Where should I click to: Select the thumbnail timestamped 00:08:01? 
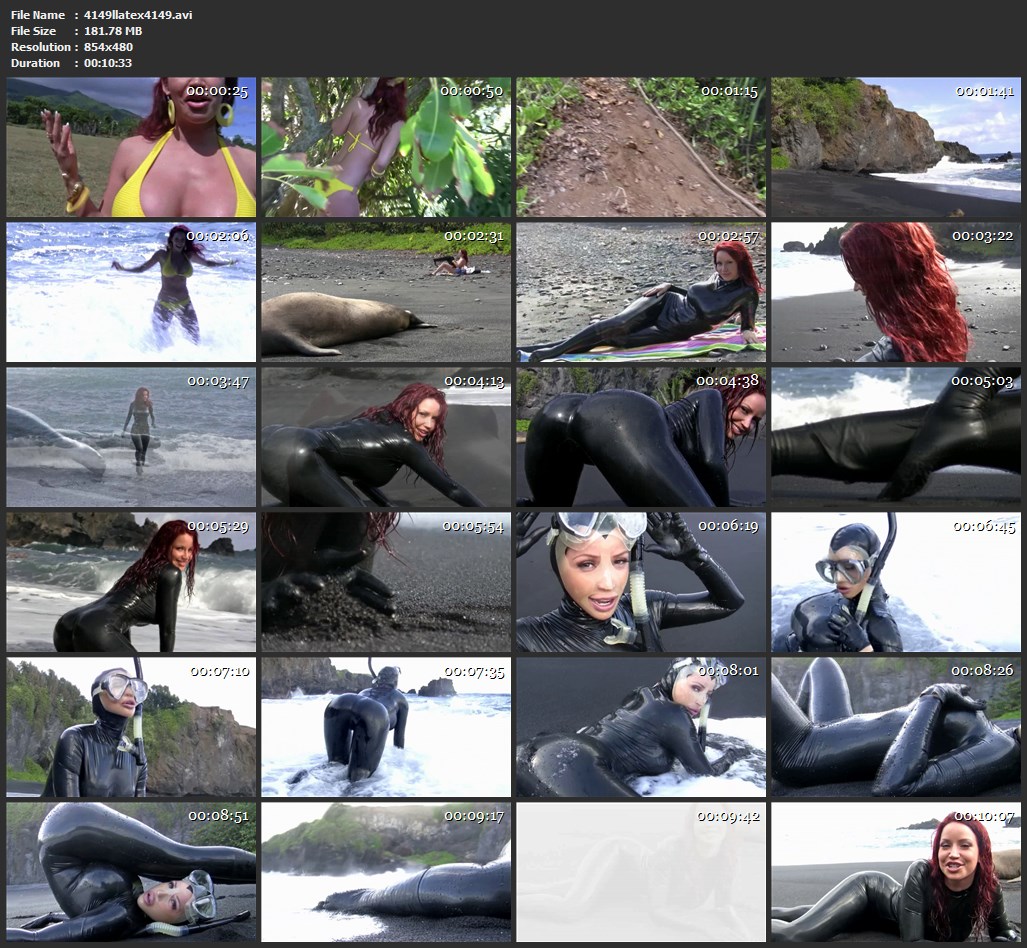click(641, 727)
